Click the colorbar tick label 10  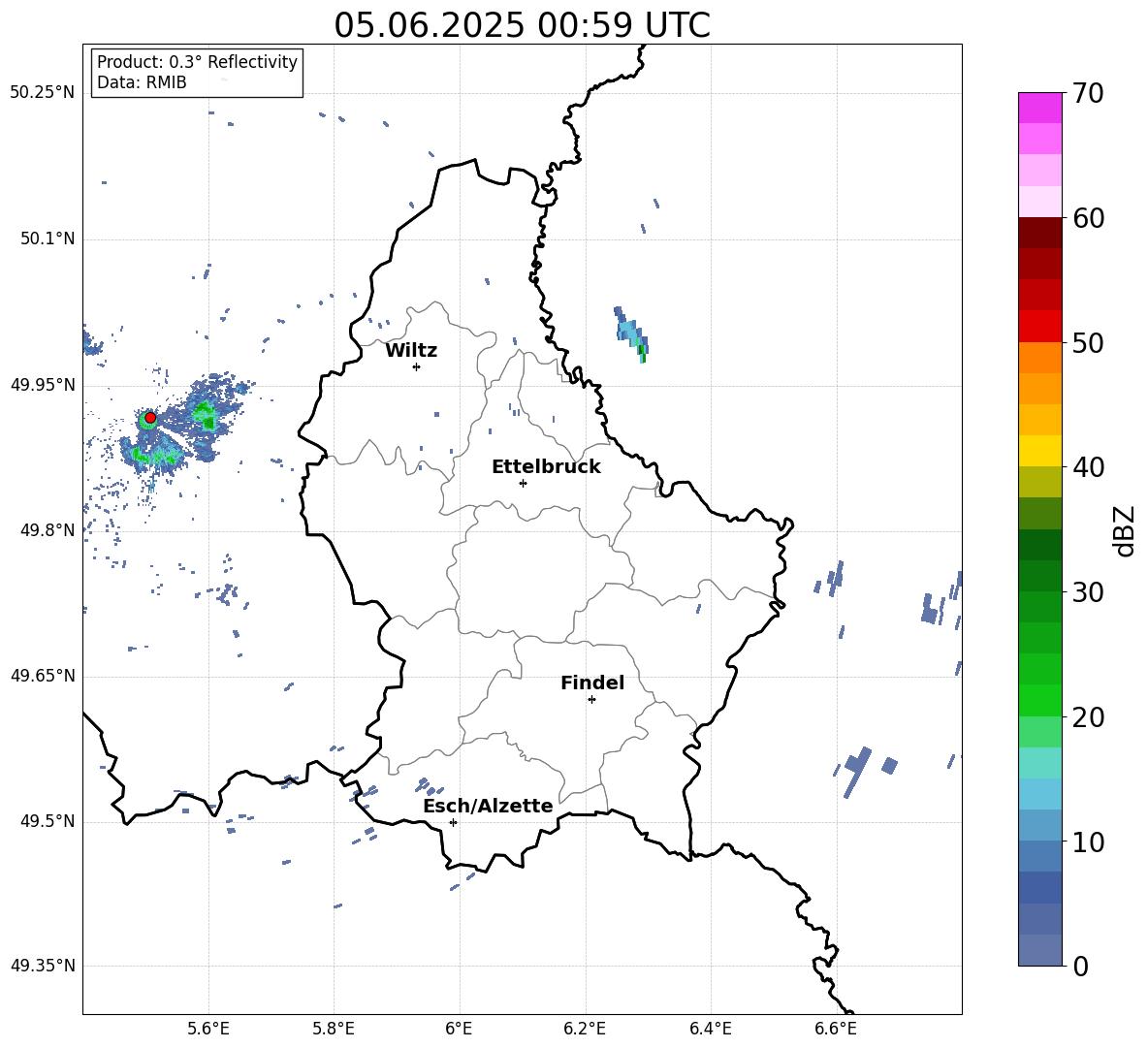[1089, 842]
